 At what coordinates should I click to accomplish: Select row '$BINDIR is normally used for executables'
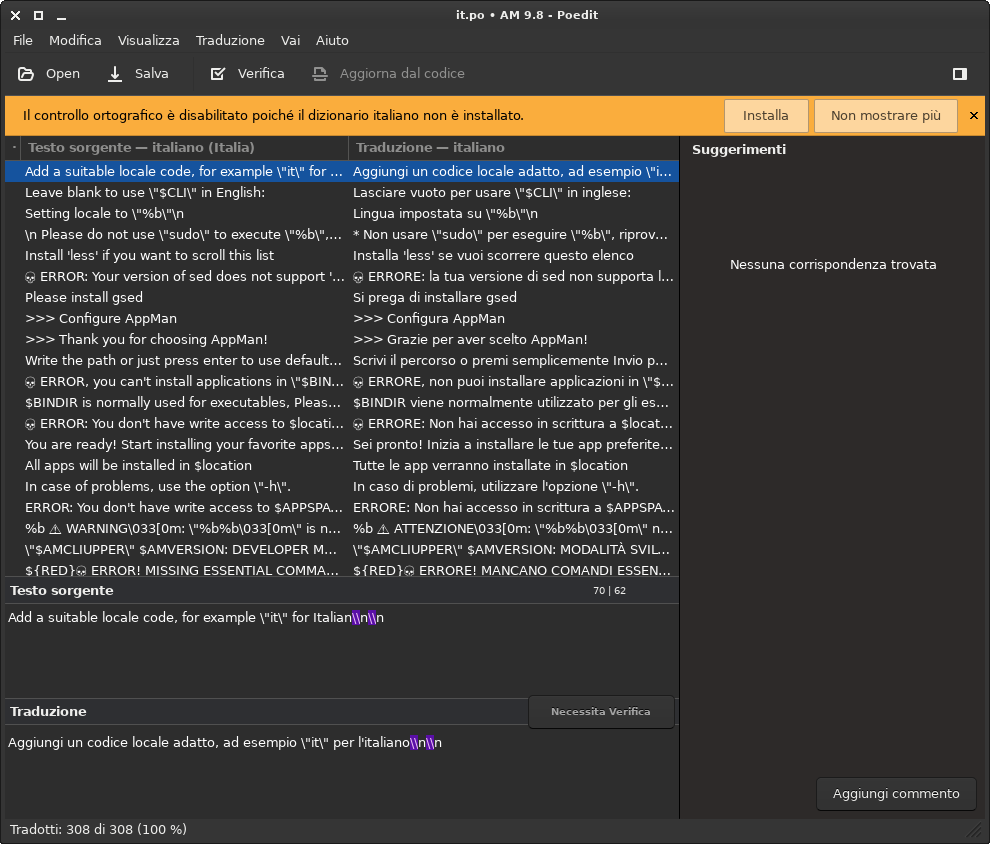tap(342, 402)
